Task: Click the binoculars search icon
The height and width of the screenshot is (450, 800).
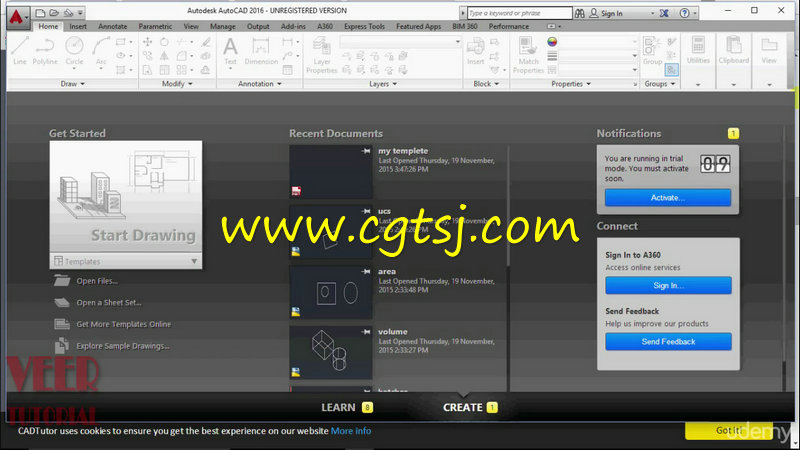Action: tap(580, 13)
